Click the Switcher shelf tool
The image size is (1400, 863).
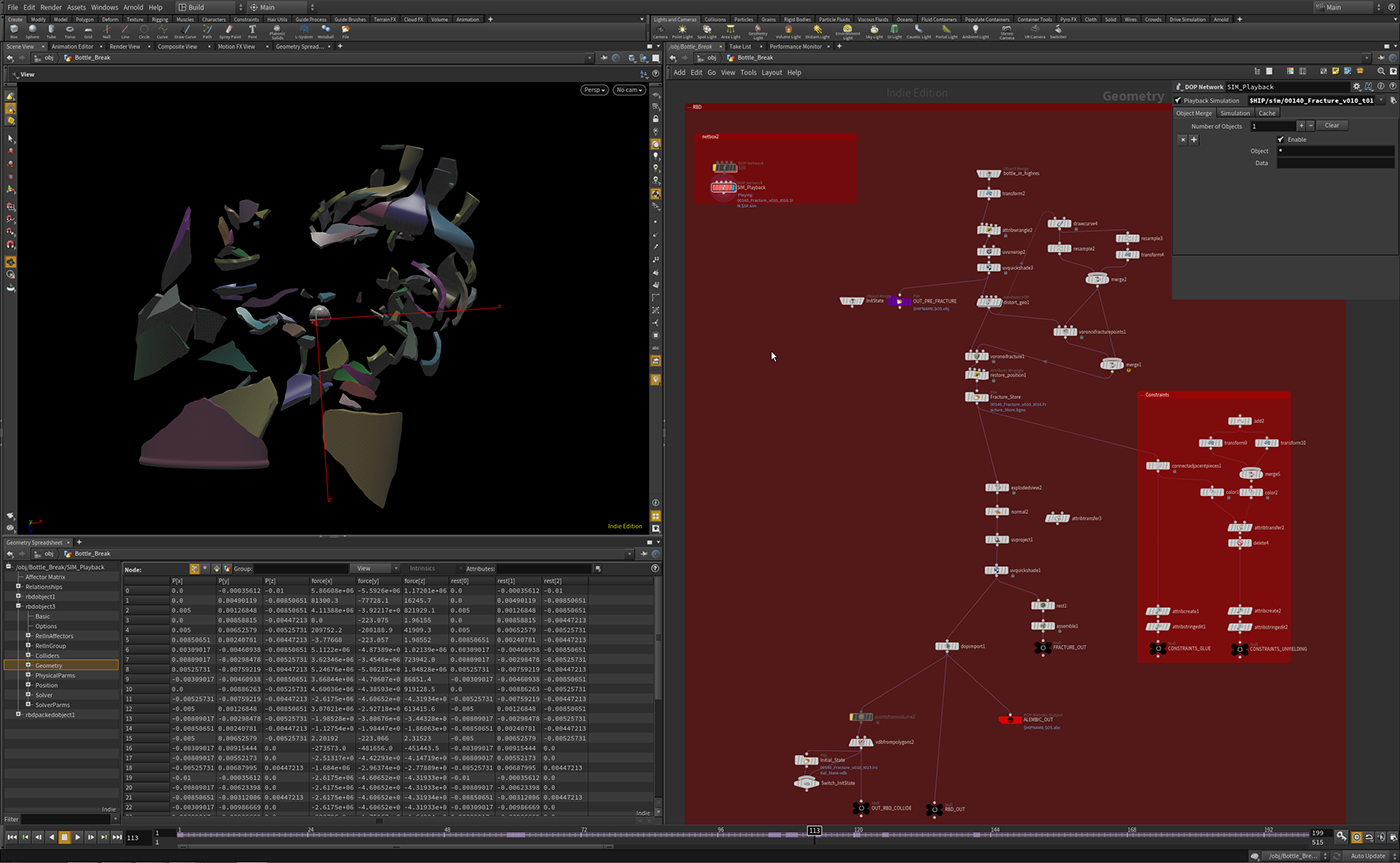(1058, 31)
